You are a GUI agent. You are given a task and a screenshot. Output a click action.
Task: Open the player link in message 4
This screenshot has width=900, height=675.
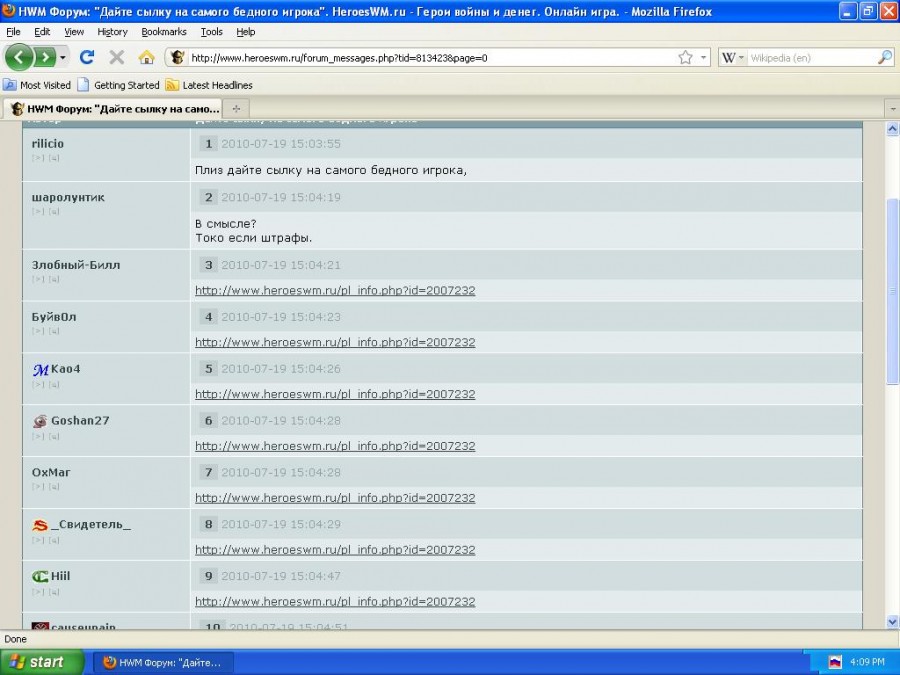click(335, 342)
